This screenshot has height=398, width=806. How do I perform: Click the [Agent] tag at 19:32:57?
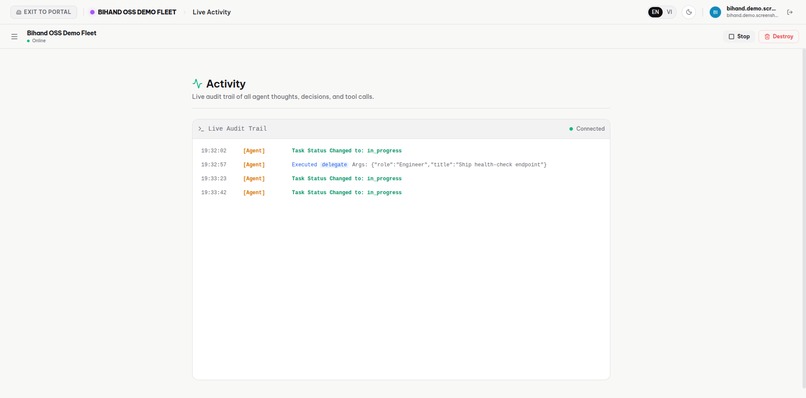[x=254, y=165]
